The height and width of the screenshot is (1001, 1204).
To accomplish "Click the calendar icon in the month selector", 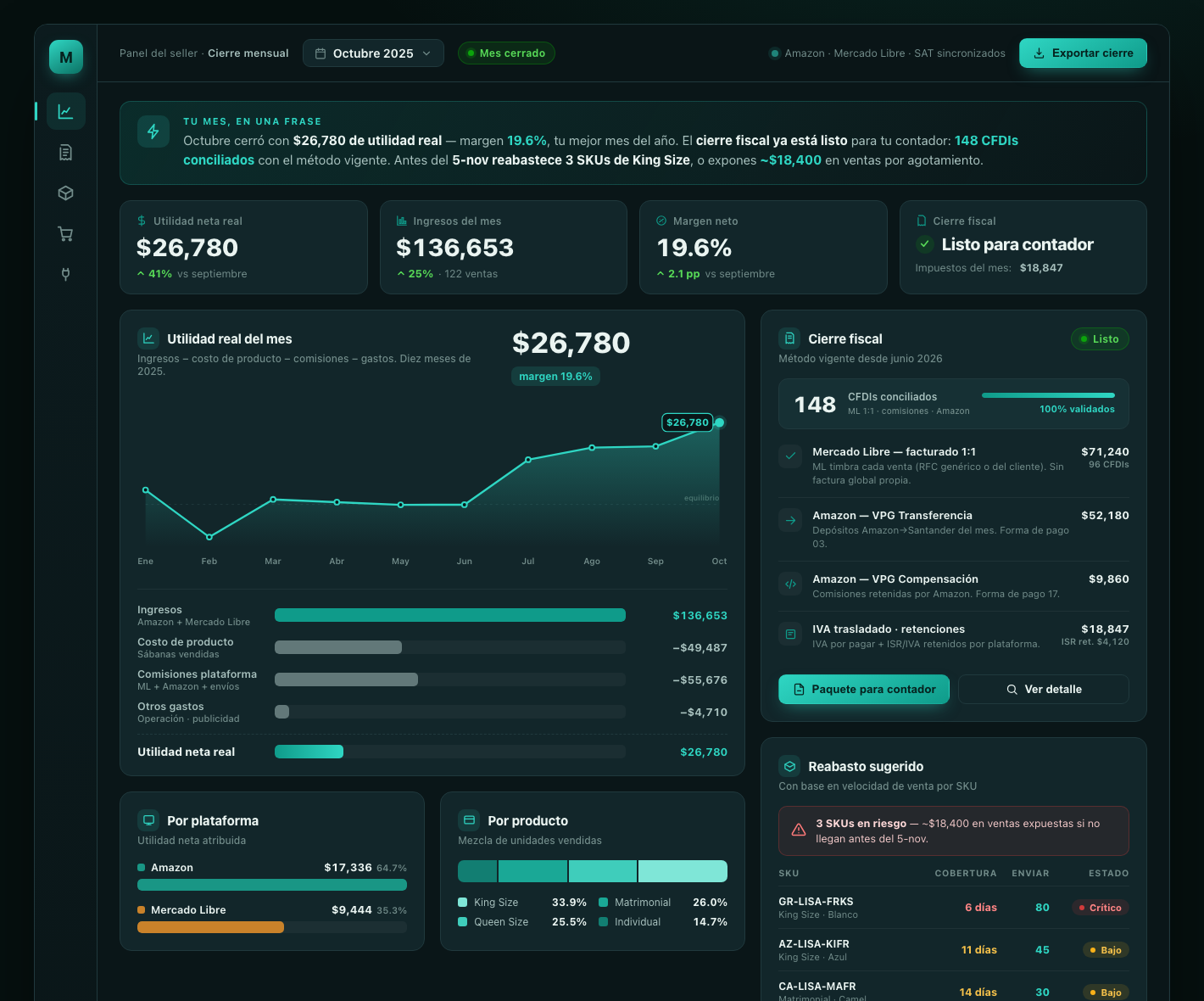I will [321, 53].
